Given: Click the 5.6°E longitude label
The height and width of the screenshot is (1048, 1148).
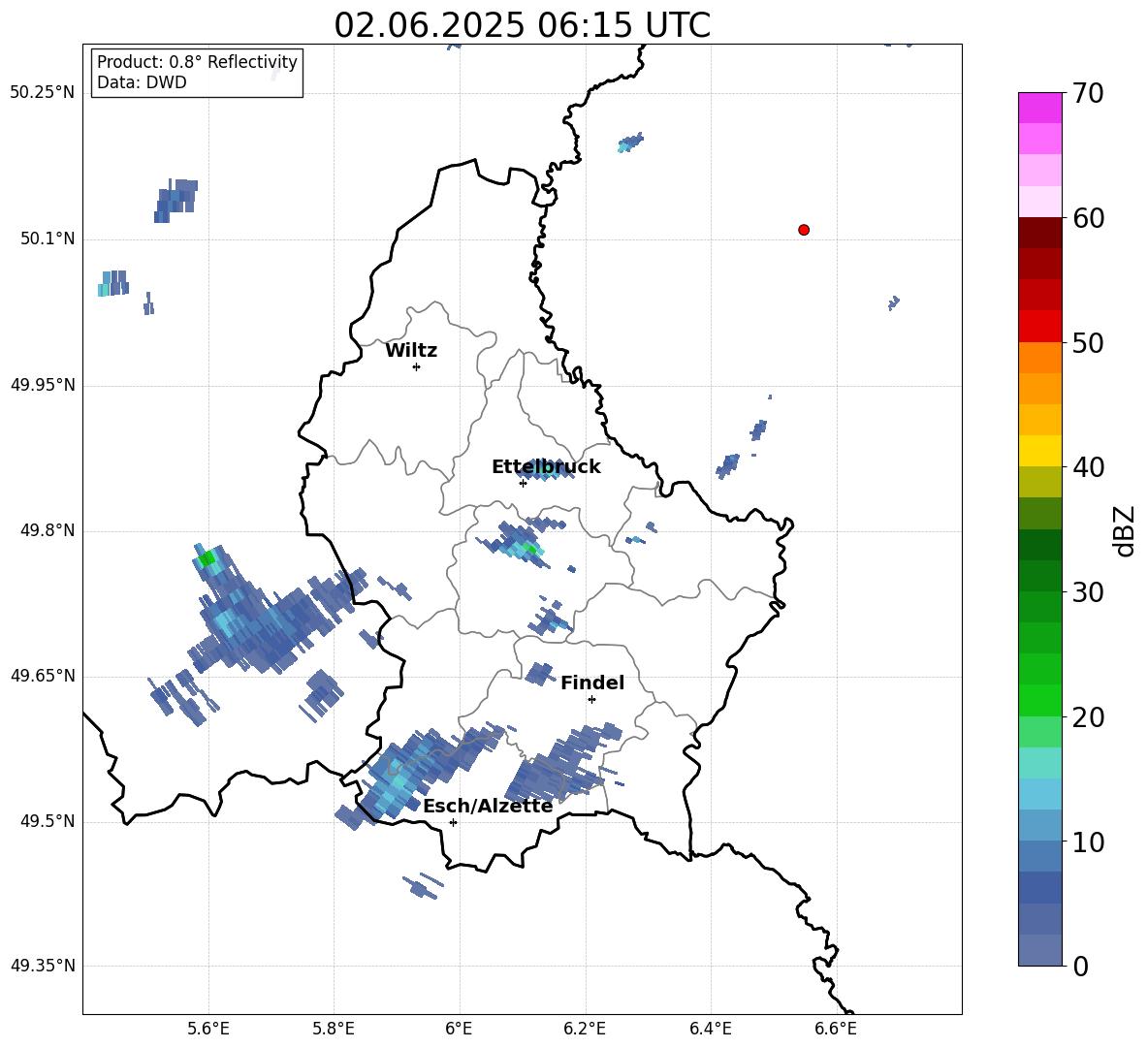Looking at the screenshot, I should point(208,1029).
